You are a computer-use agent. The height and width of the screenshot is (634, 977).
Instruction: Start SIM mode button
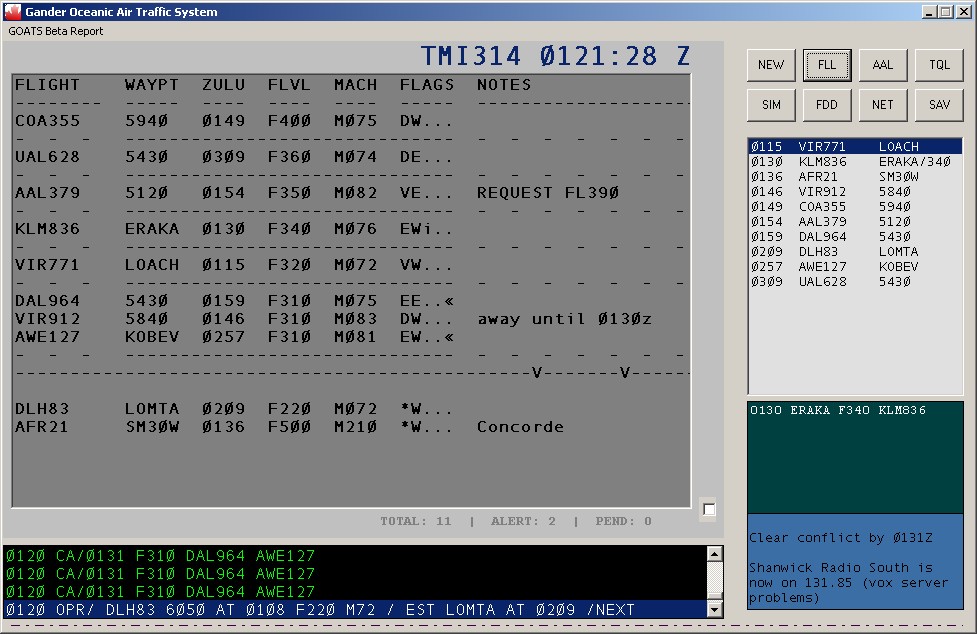pos(771,105)
